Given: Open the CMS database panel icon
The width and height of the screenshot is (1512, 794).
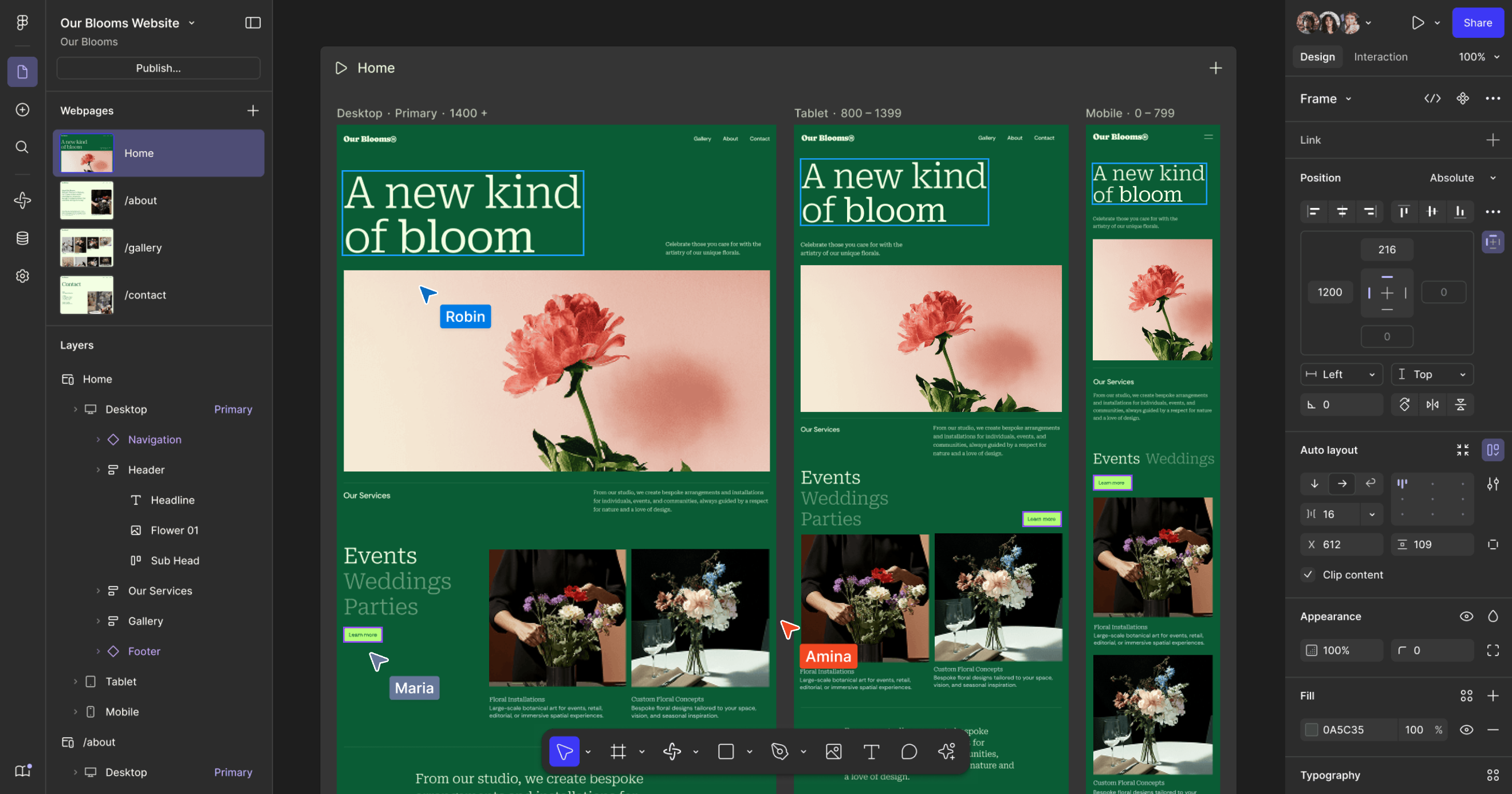Looking at the screenshot, I should 22,238.
